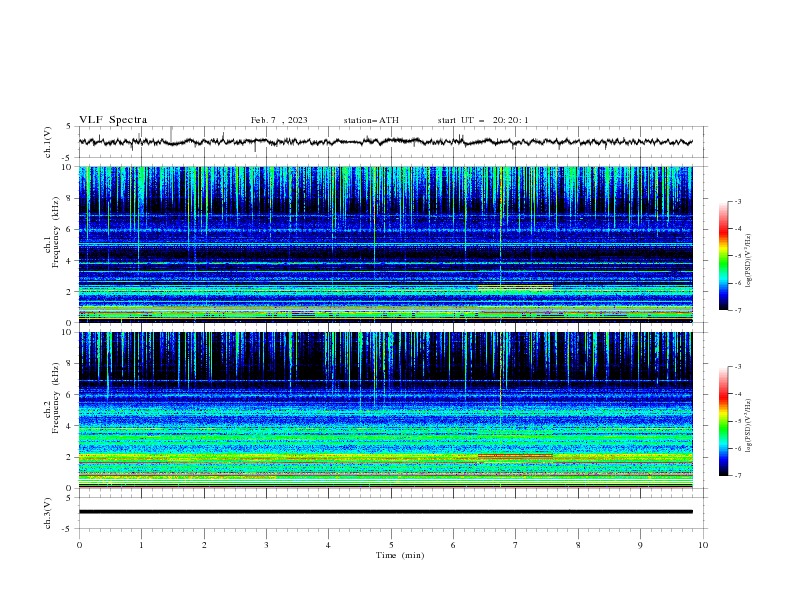This screenshot has width=792, height=612.
Task: Click the time axis tick label "7"
Action: click(515, 545)
